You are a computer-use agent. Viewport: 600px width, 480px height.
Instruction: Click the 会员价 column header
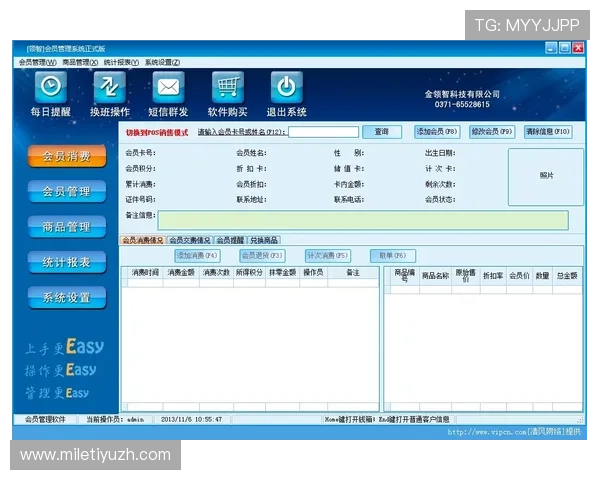point(519,276)
